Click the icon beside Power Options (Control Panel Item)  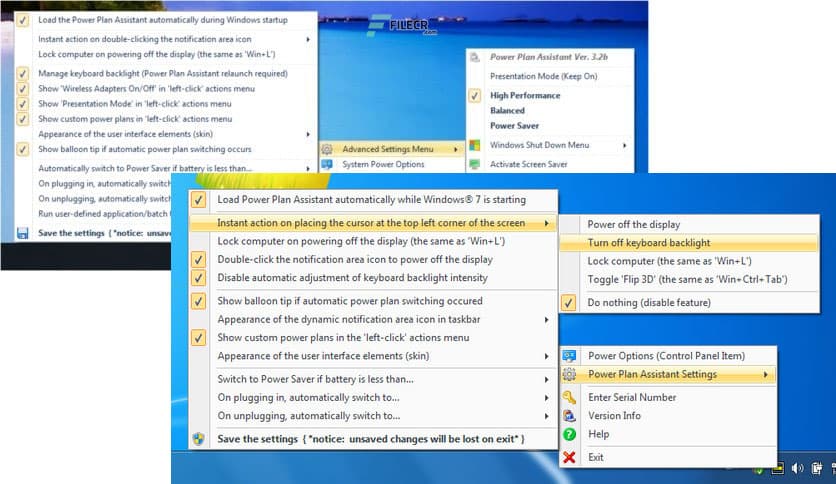[569, 356]
